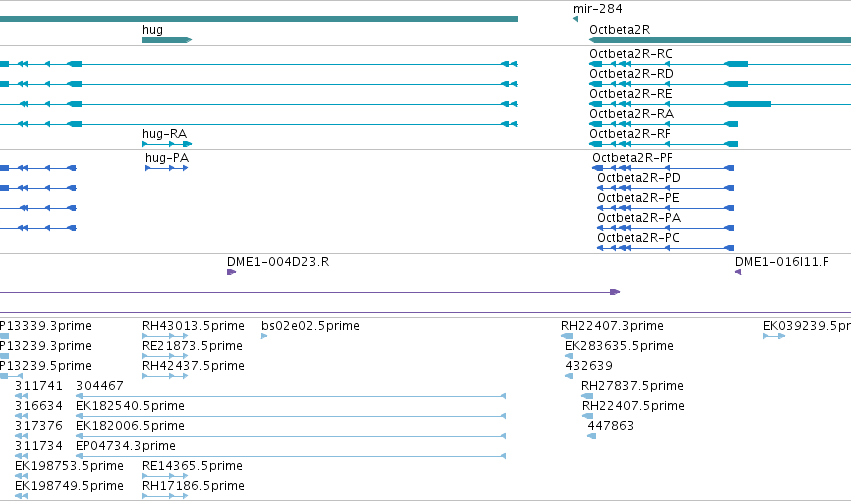Click the 447863 alignment glyph
The width and height of the screenshot is (851, 501).
click(x=592, y=436)
